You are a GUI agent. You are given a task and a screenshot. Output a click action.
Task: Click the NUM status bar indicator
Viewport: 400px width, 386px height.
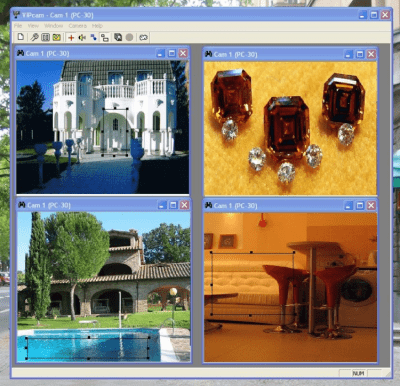pyautogui.click(x=358, y=373)
